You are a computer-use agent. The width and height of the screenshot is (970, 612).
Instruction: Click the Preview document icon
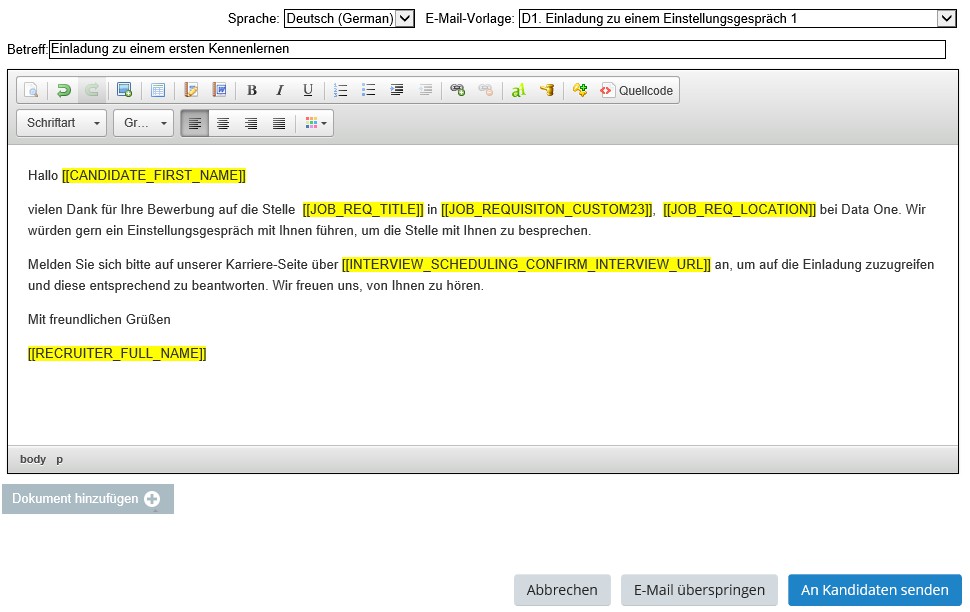tap(32, 91)
